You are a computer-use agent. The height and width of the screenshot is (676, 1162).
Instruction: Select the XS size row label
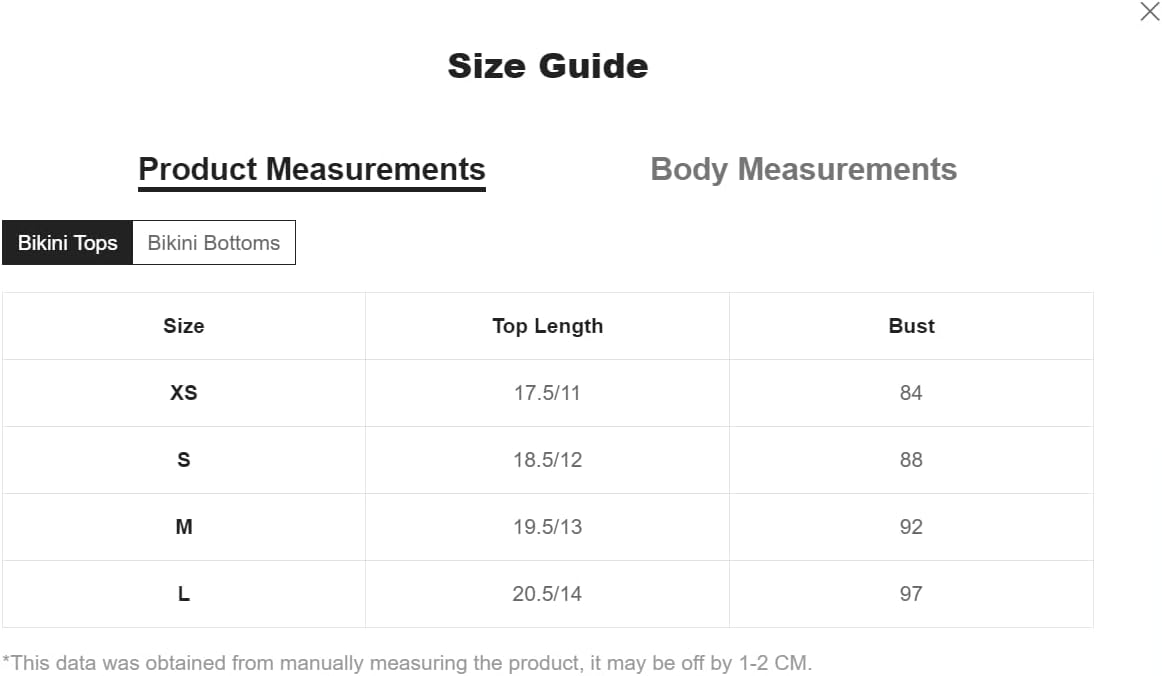(x=184, y=393)
